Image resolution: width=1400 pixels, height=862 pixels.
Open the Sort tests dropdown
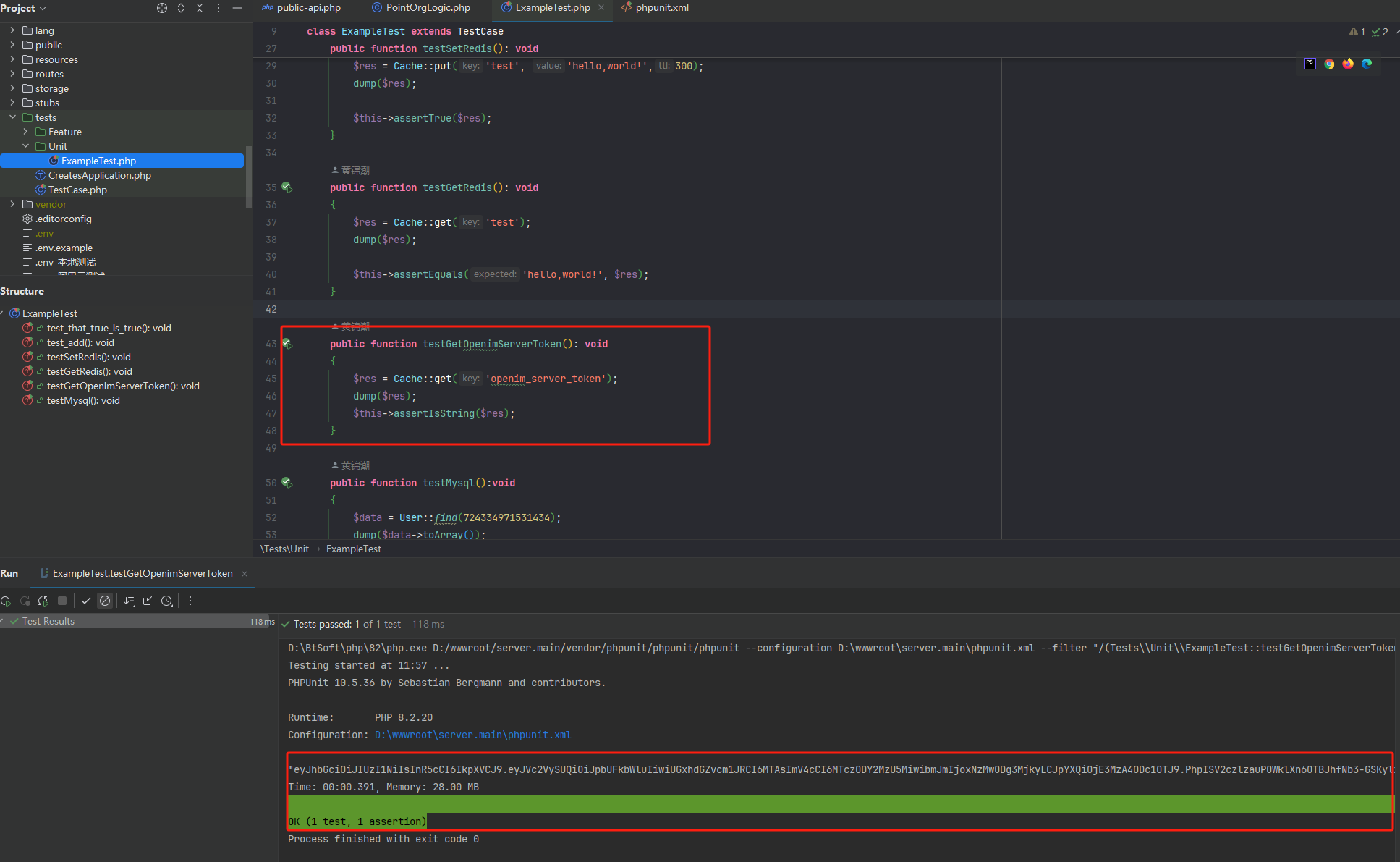(130, 601)
